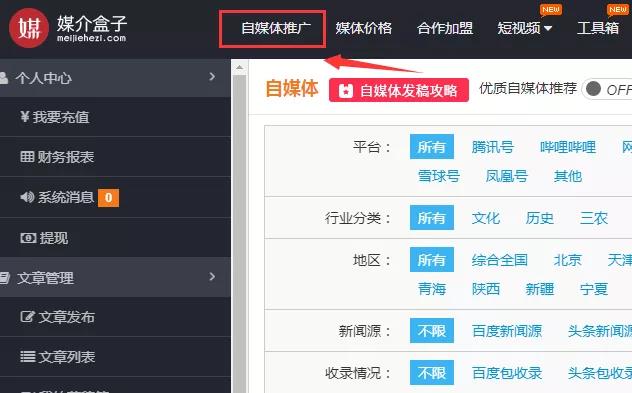Viewport: 632px width, 393px height.
Task: Click the NEW badge above 工具箱
Action: [x=618, y=10]
